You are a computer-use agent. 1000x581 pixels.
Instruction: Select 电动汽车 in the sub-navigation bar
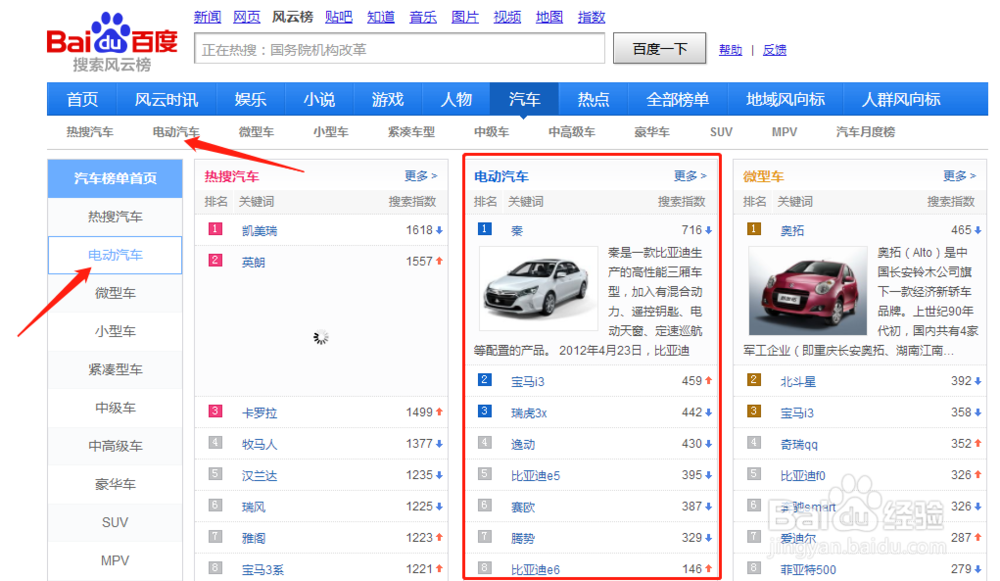[176, 132]
